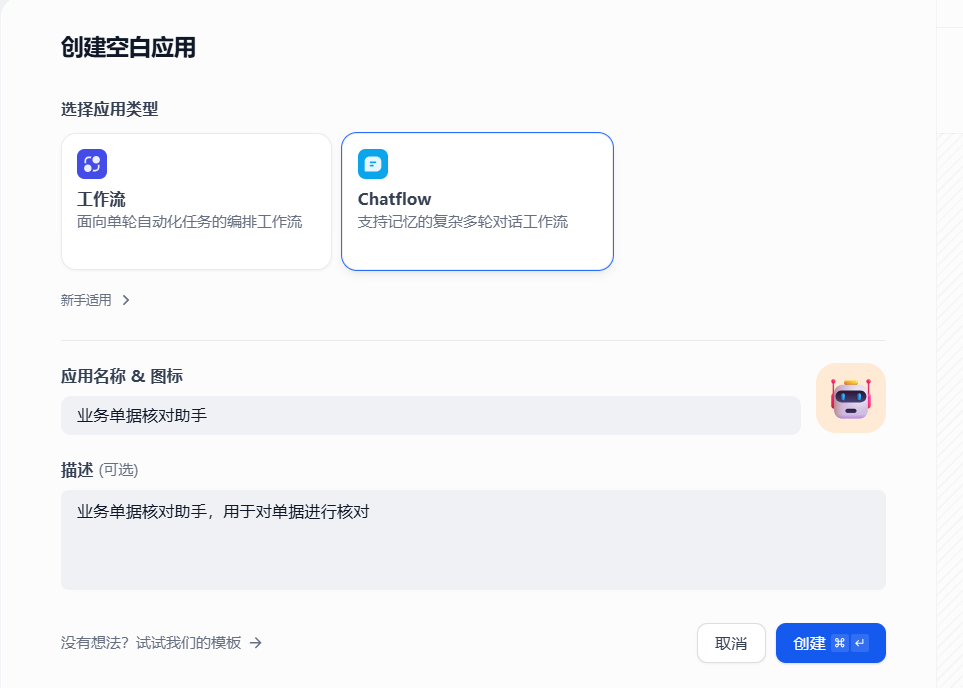The image size is (963, 688).
Task: Select the Chatflow app type card
Action: tap(477, 201)
